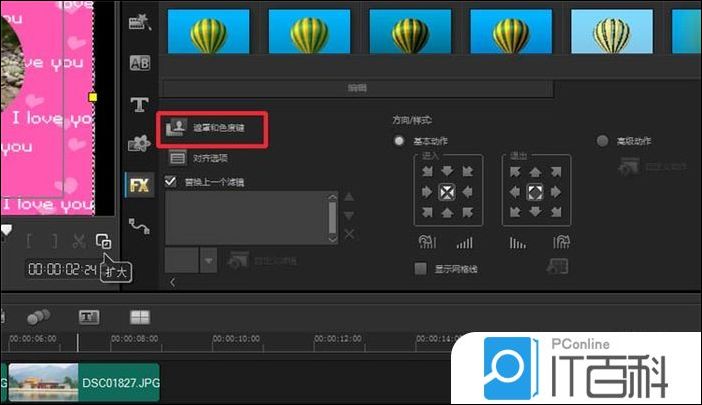
Task: Move the selected filter down in the list
Action: tap(349, 216)
